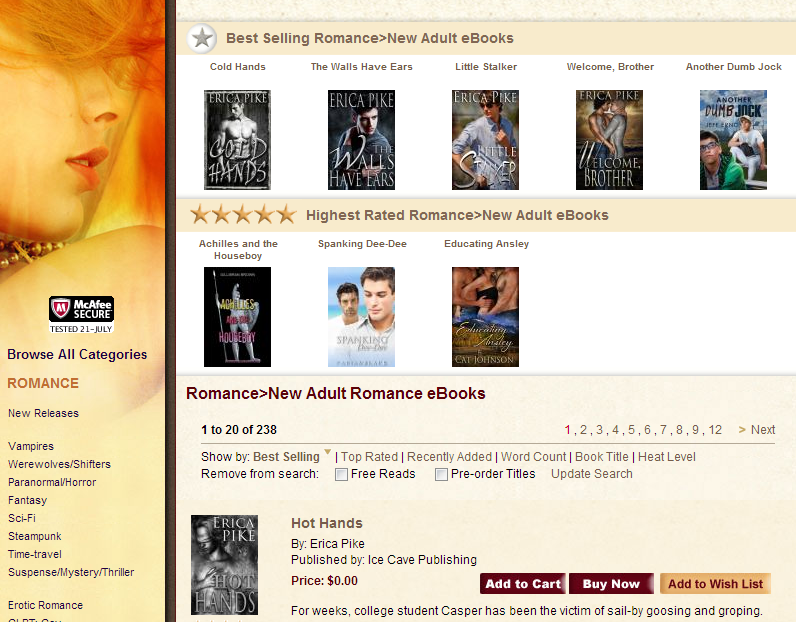796x622 pixels.
Task: Open Achilles and the Houseboy title link
Action: tap(238, 249)
